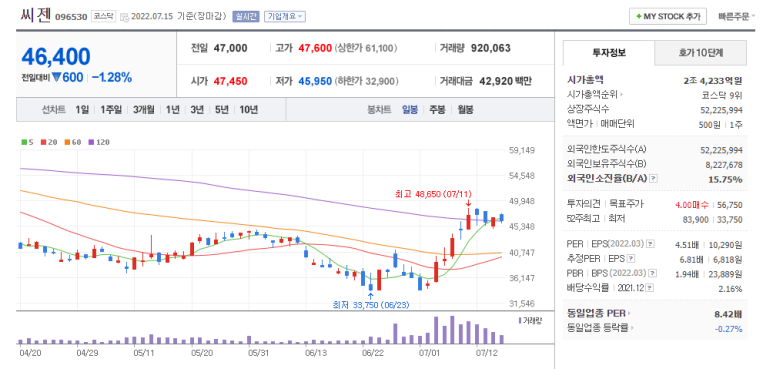Click the 4.00매수 investment opinion

tap(692, 204)
